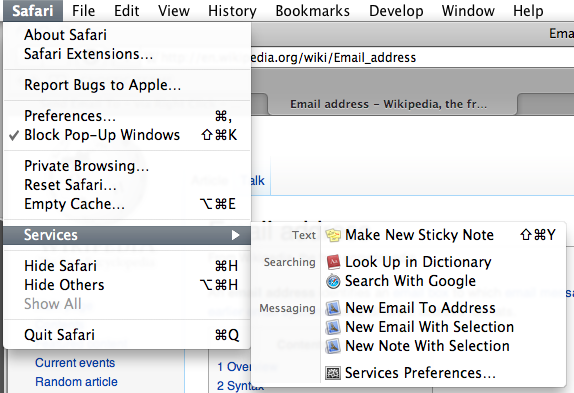Click the New Email To Address icon
The height and width of the screenshot is (393, 574).
(x=333, y=308)
